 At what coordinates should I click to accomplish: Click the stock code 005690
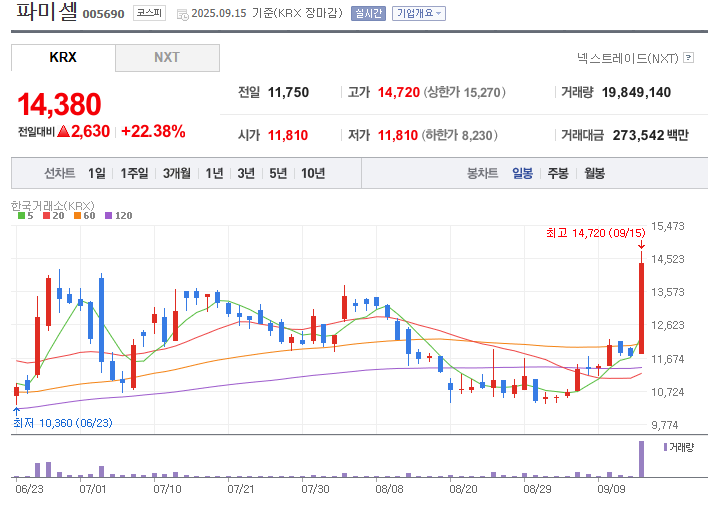(x=103, y=14)
